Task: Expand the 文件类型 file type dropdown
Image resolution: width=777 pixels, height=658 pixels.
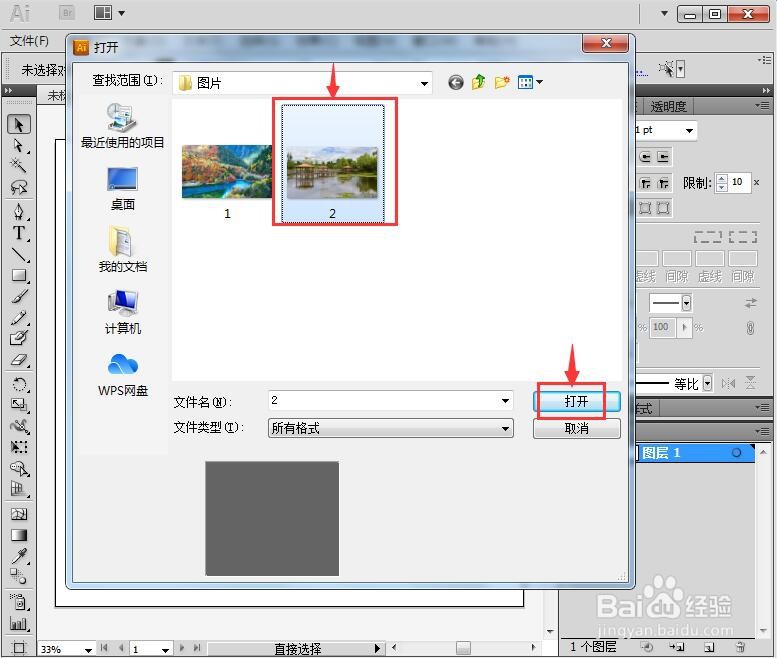Action: point(505,428)
